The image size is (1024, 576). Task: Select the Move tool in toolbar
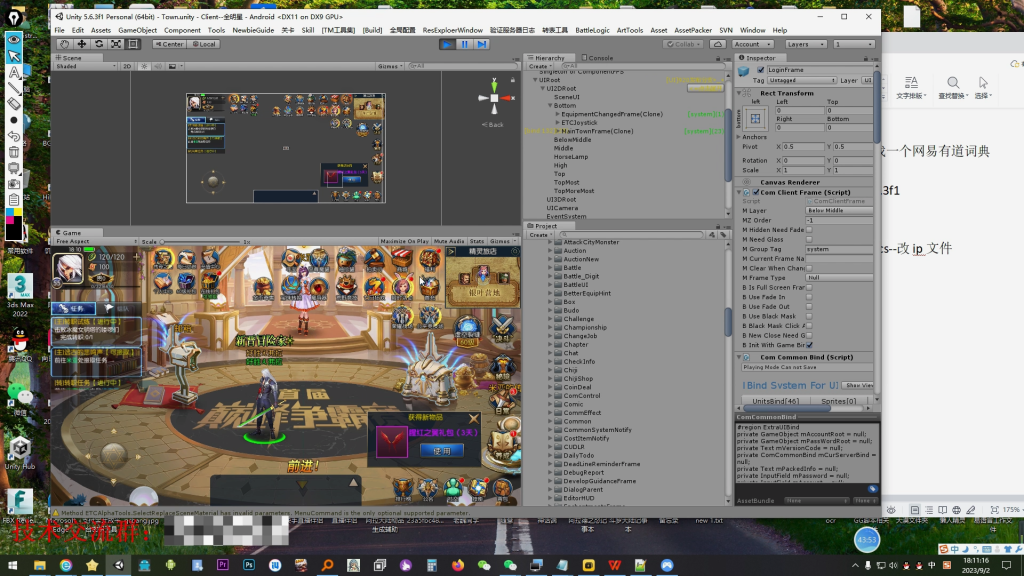(x=82, y=44)
